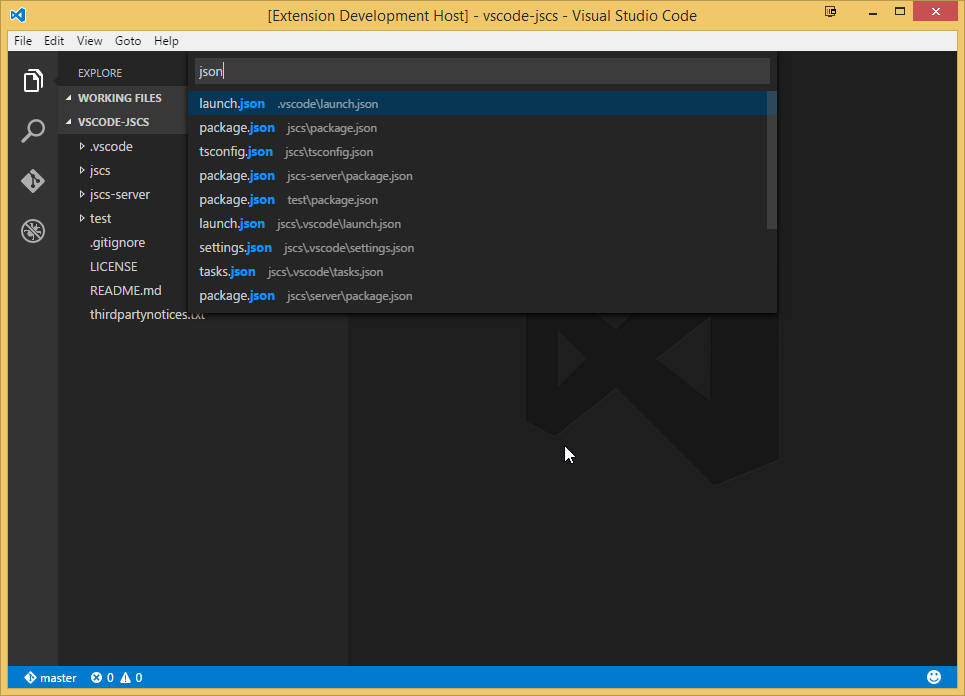Collapse the VSCODE-JSCS section
Screen dimensions: 965x696
122,122
